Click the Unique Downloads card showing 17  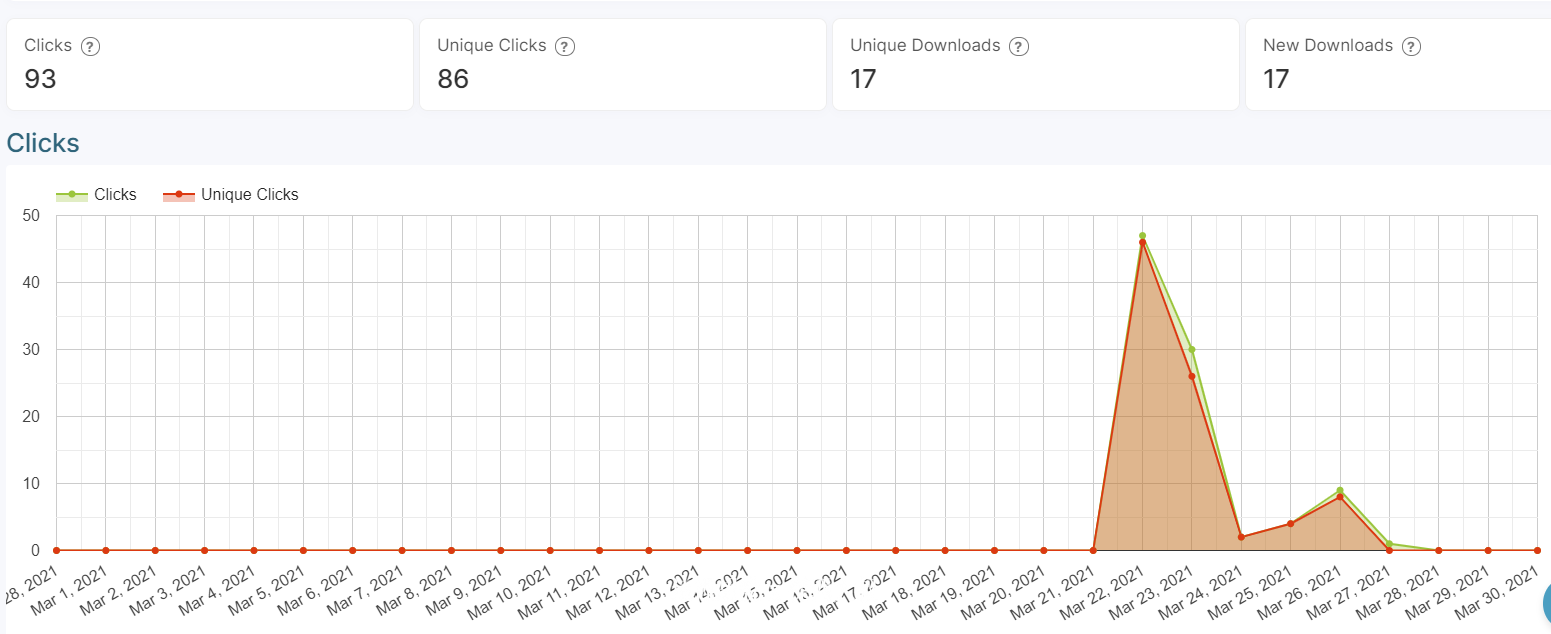pos(1036,64)
